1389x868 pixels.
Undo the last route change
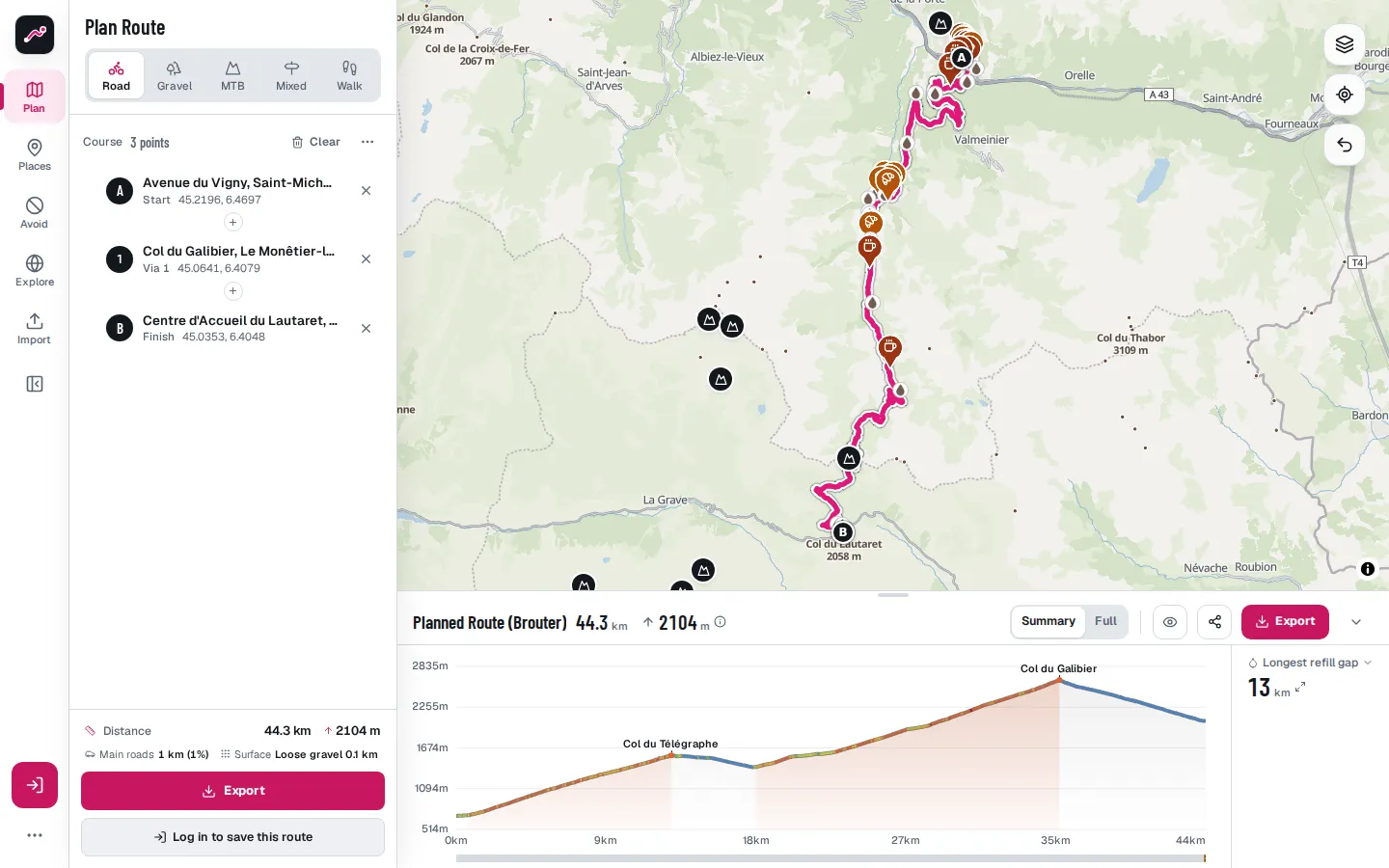click(1345, 145)
